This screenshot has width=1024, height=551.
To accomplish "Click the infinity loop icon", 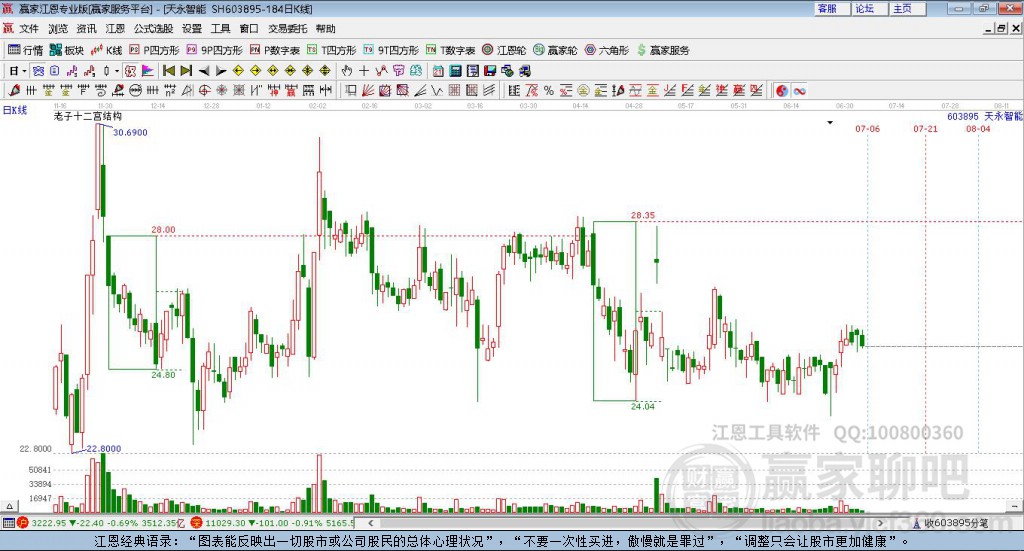I will pos(799,91).
